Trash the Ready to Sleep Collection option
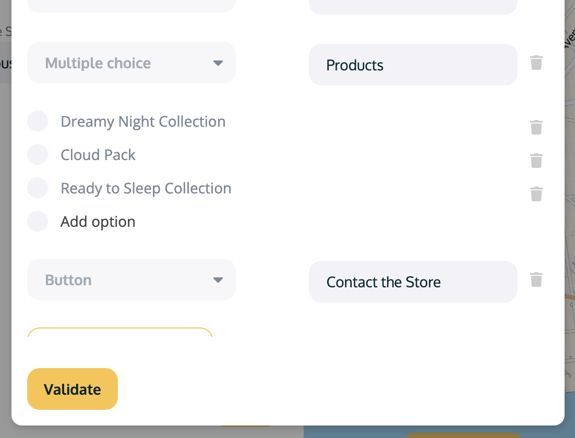Screen dimensions: 575x438 (536, 194)
